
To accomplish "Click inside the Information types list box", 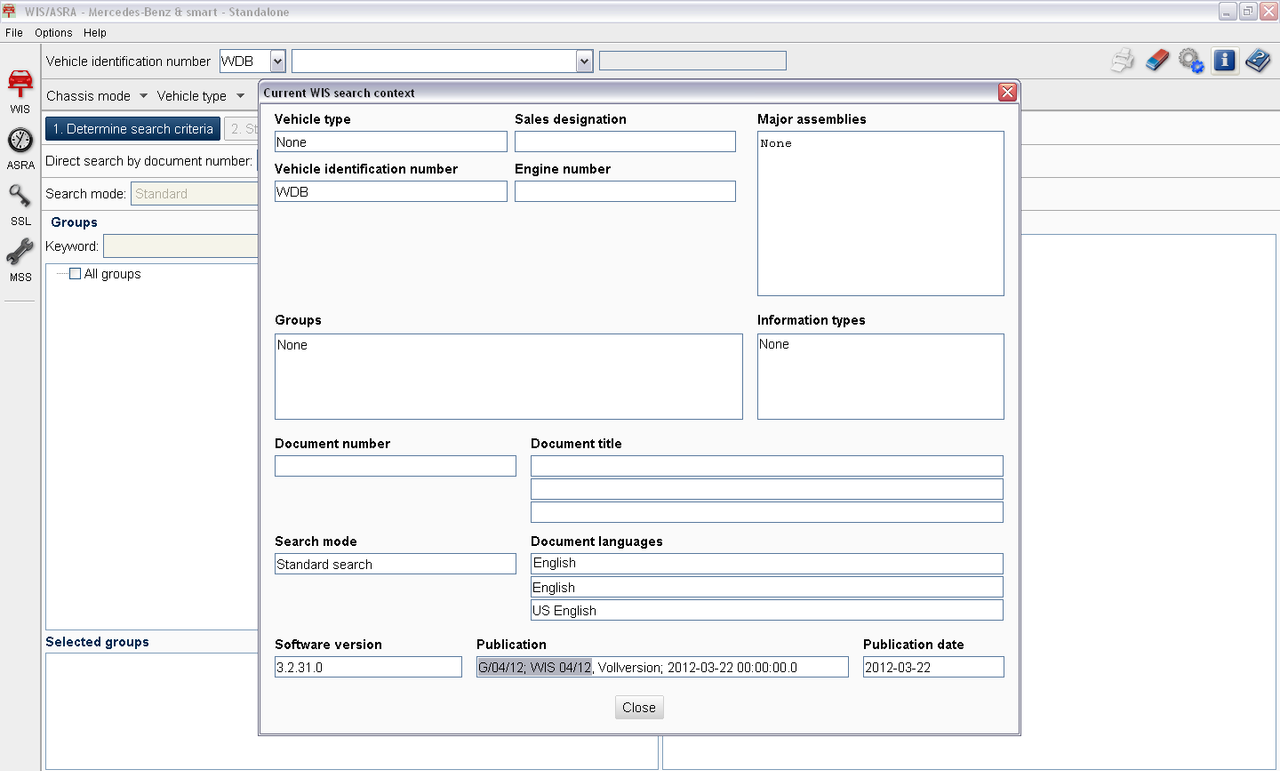I will coord(881,376).
